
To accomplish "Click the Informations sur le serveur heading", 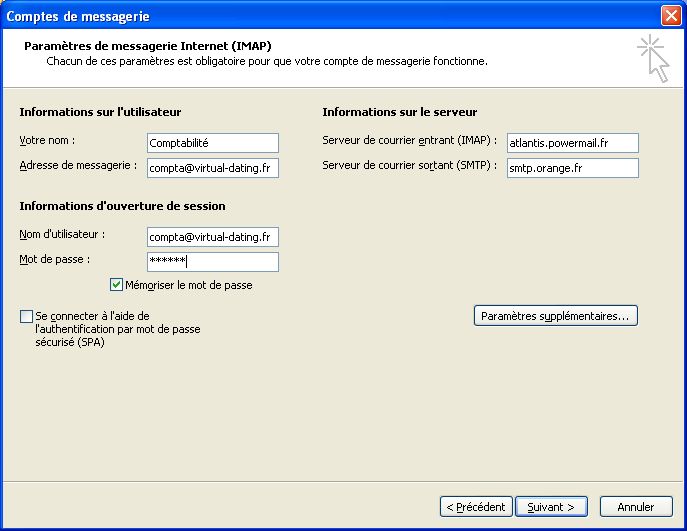I will coord(400,112).
